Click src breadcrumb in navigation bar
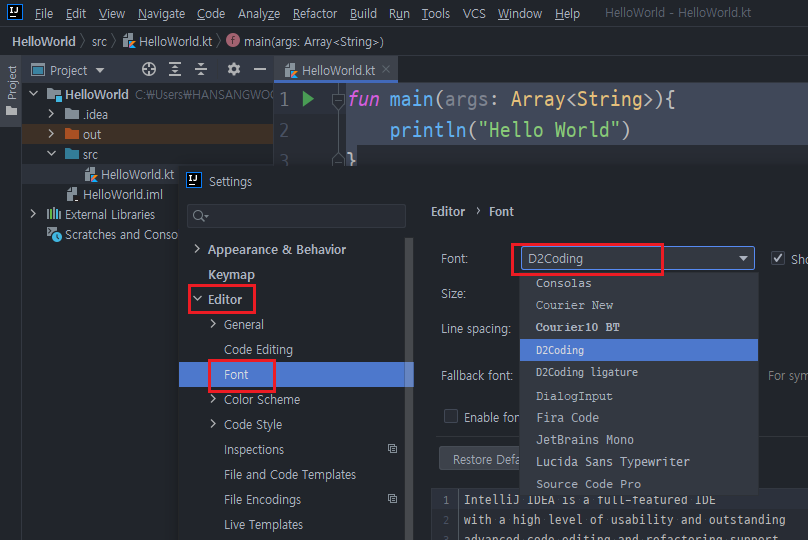 (x=99, y=41)
